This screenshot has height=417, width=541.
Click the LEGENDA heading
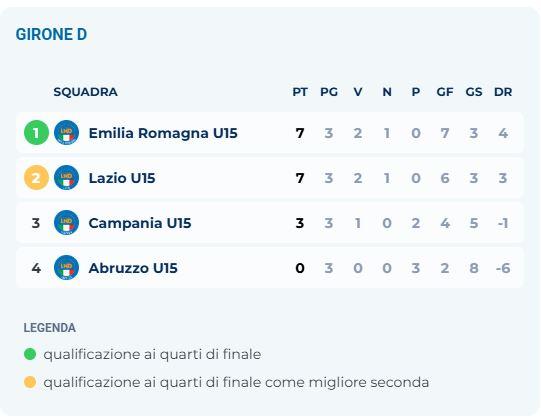point(50,327)
